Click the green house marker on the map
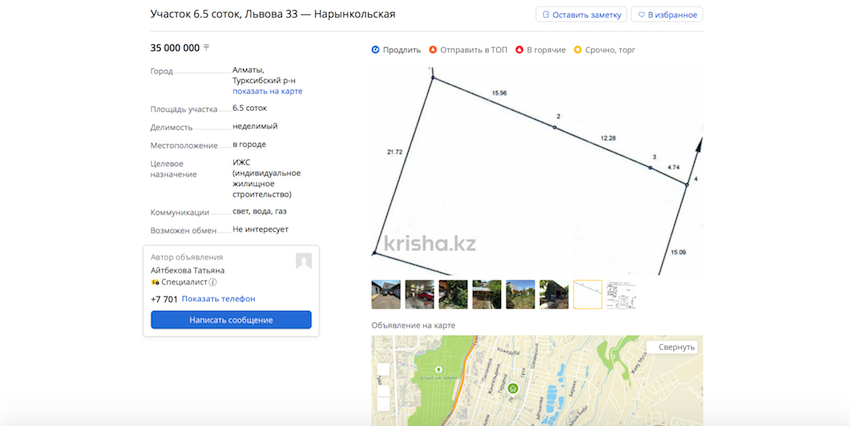The height and width of the screenshot is (426, 850). (513, 388)
